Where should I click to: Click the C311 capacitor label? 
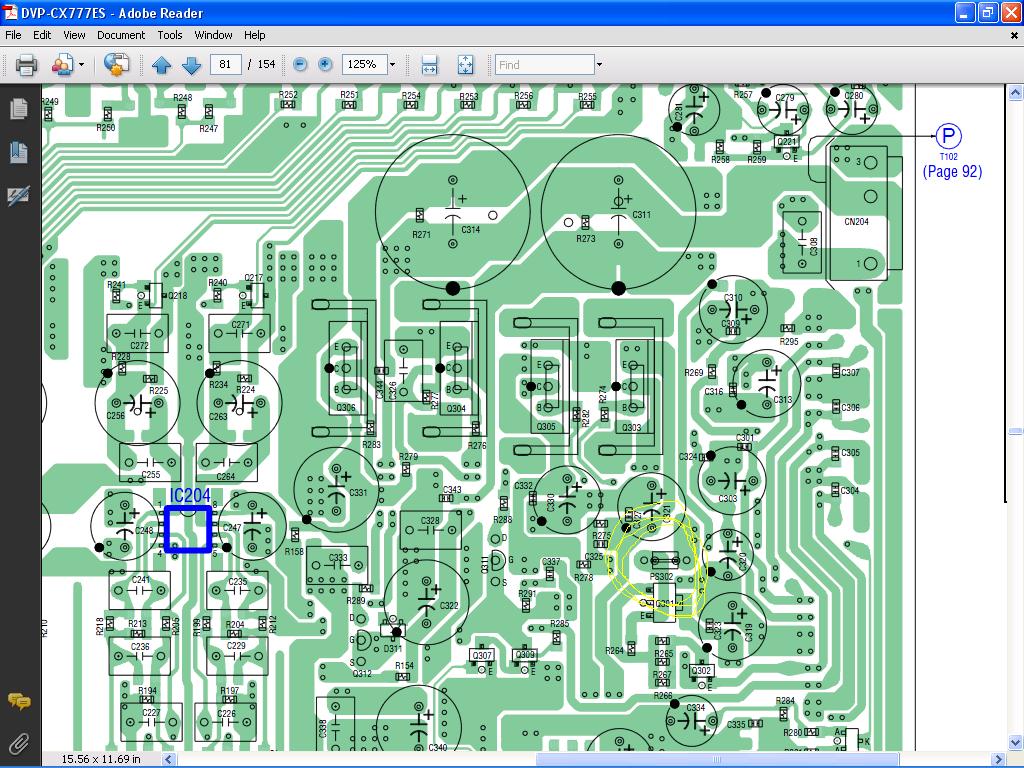[x=641, y=214]
